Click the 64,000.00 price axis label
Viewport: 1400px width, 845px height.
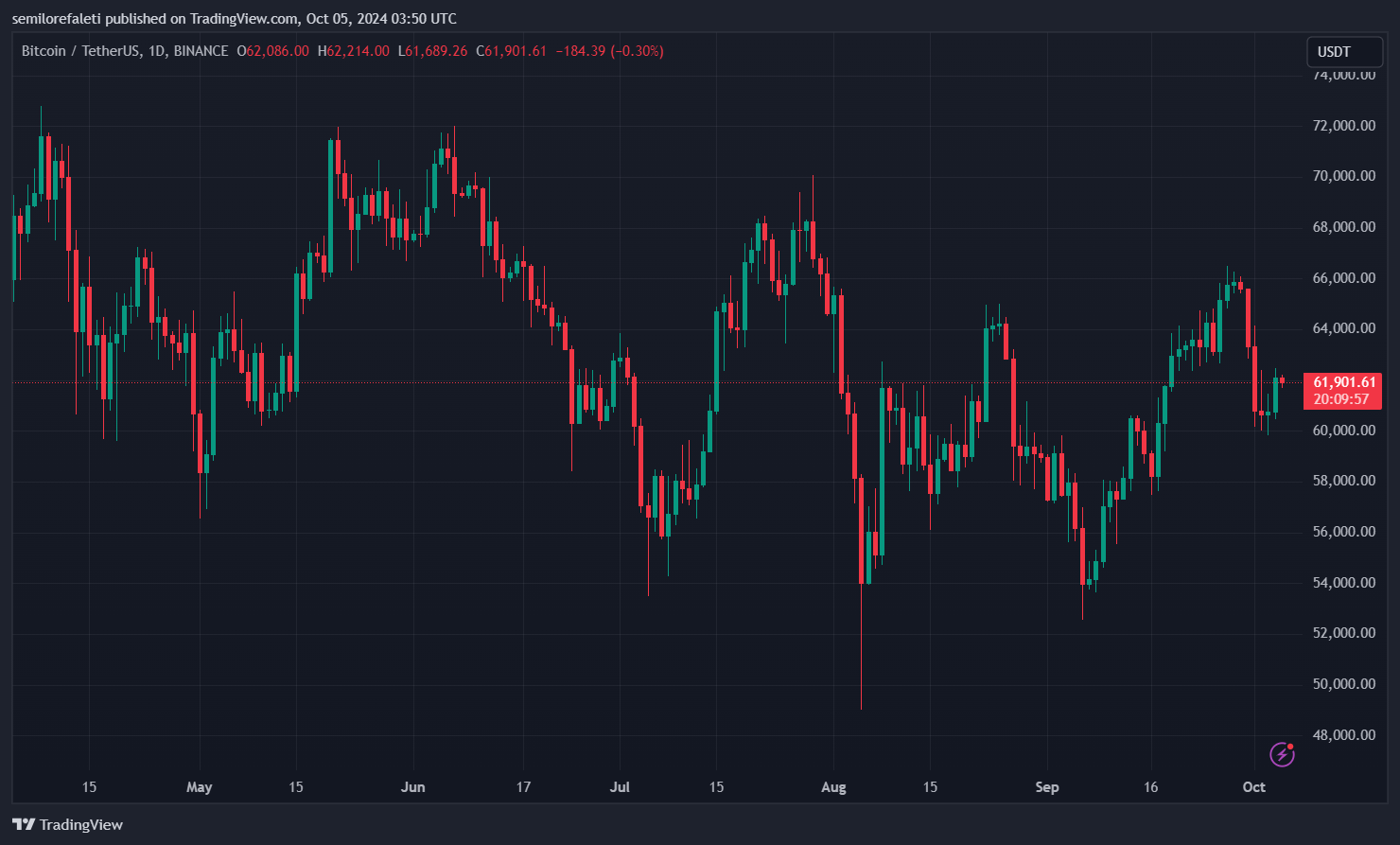[x=1342, y=328]
